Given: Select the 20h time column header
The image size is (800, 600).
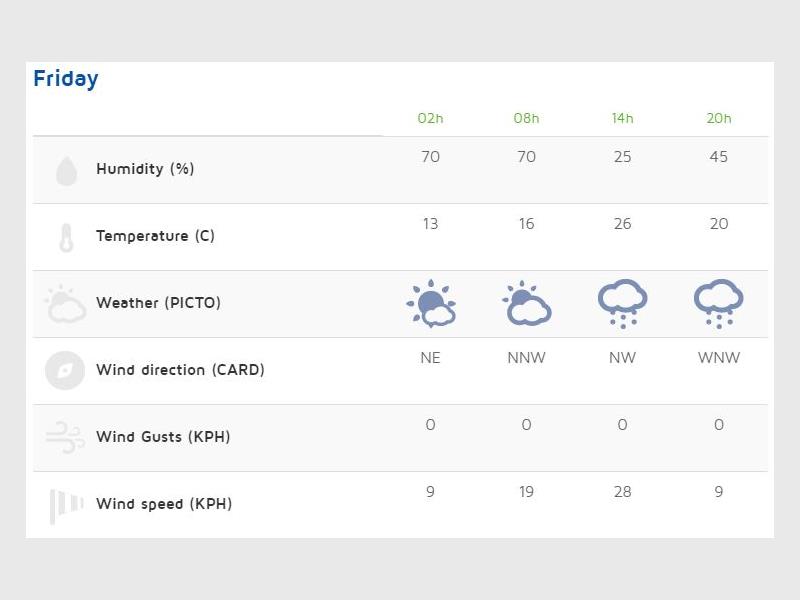Looking at the screenshot, I should pyautogui.click(x=718, y=118).
